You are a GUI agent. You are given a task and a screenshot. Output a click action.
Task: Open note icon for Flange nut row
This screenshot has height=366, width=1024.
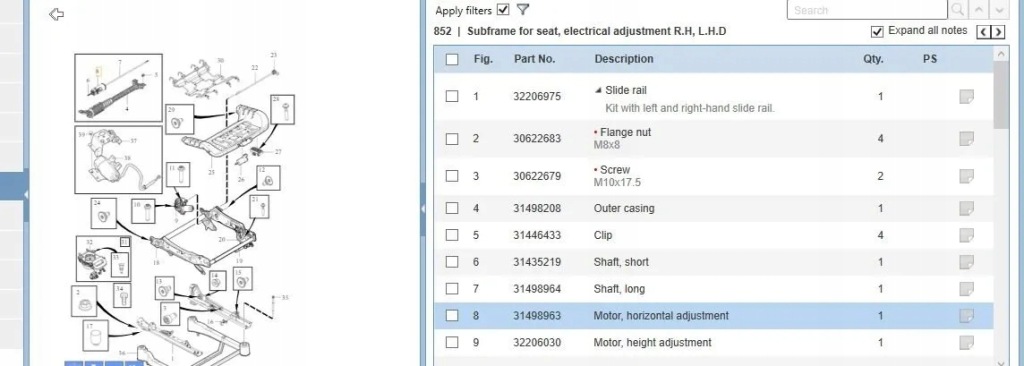[x=967, y=139]
